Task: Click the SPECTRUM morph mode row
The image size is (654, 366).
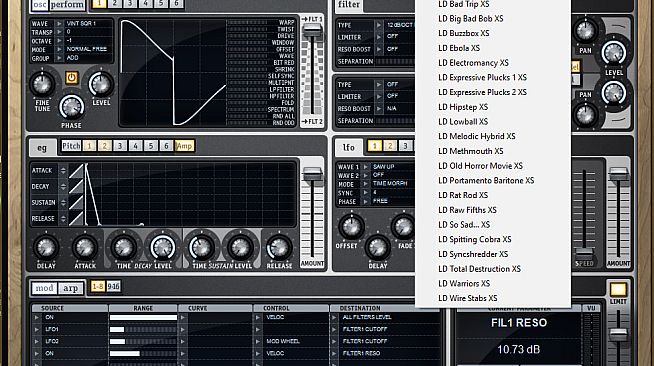Action: click(x=261, y=110)
